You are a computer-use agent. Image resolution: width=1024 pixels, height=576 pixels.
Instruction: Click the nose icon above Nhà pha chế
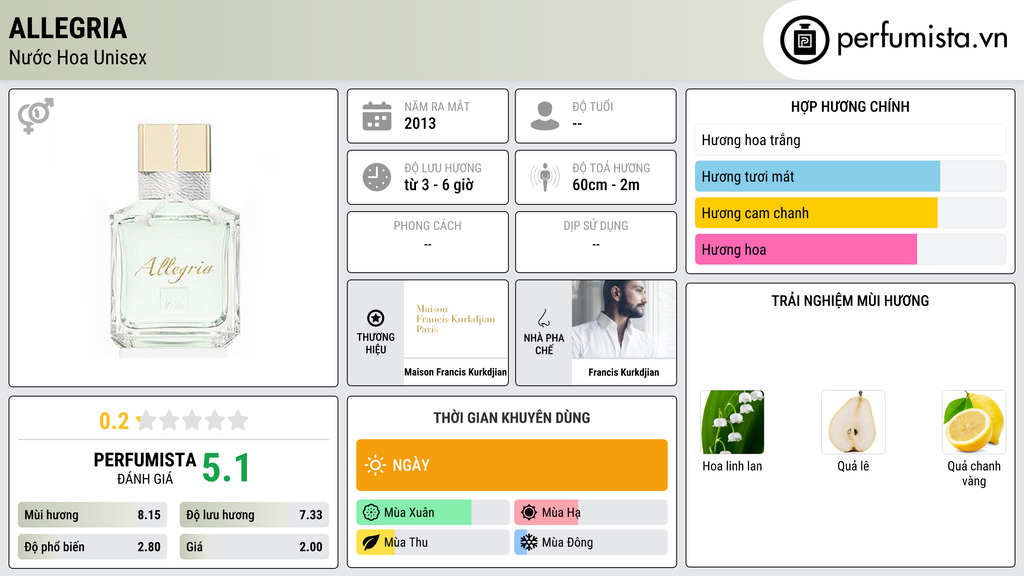[543, 318]
